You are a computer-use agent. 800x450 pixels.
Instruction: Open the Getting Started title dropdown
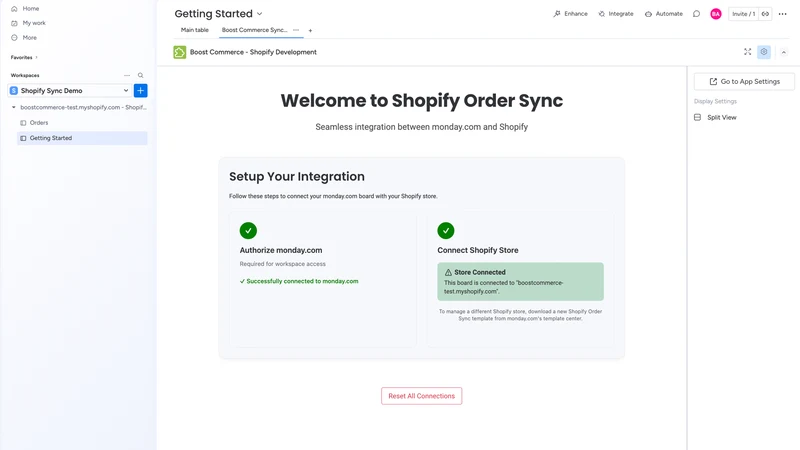260,14
